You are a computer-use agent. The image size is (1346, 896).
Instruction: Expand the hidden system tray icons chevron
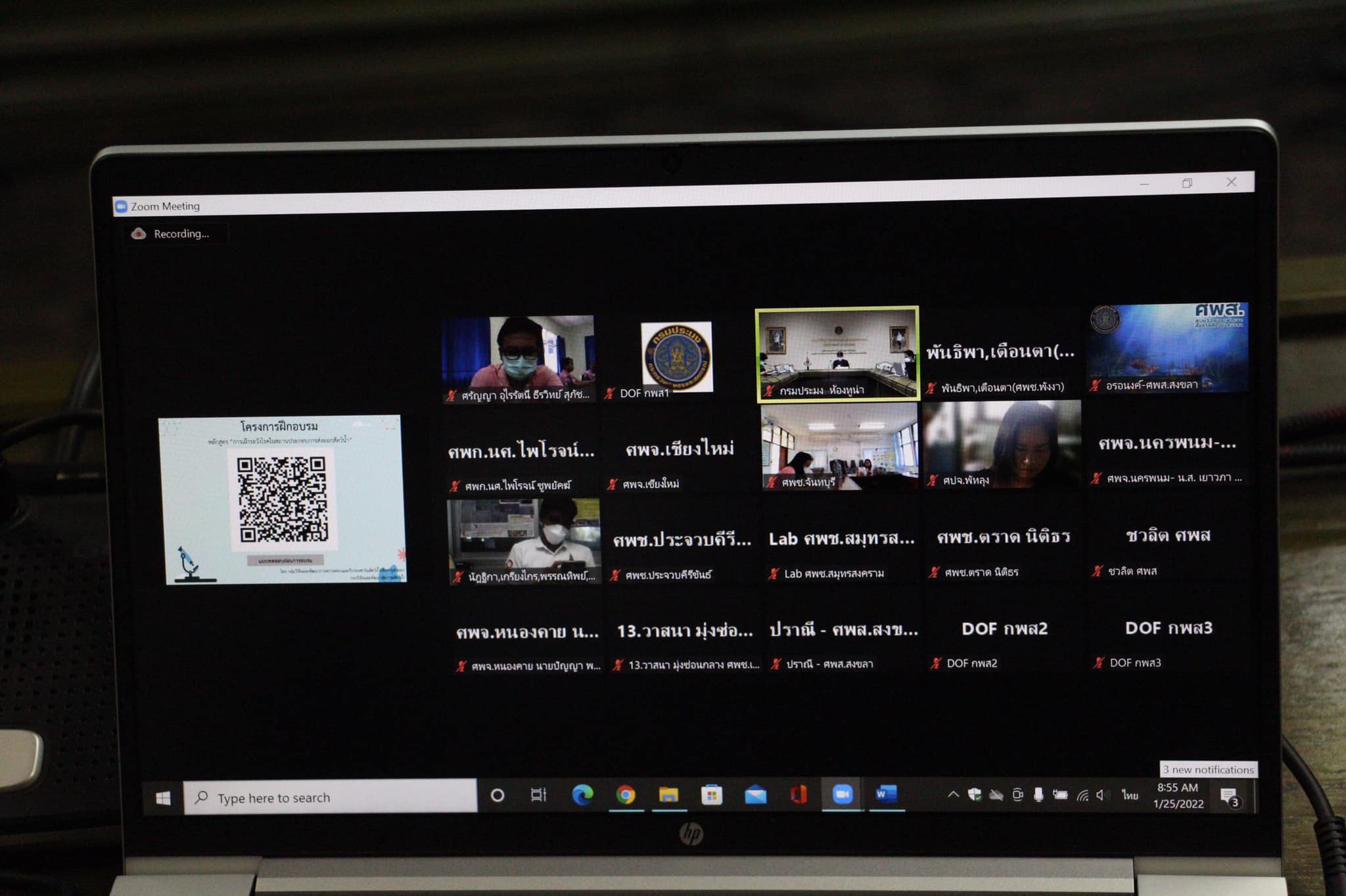pyautogui.click(x=953, y=794)
